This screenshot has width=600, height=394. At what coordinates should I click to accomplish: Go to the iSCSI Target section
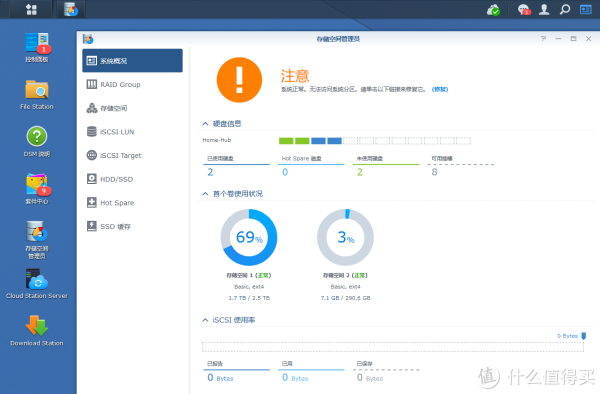tap(132, 155)
